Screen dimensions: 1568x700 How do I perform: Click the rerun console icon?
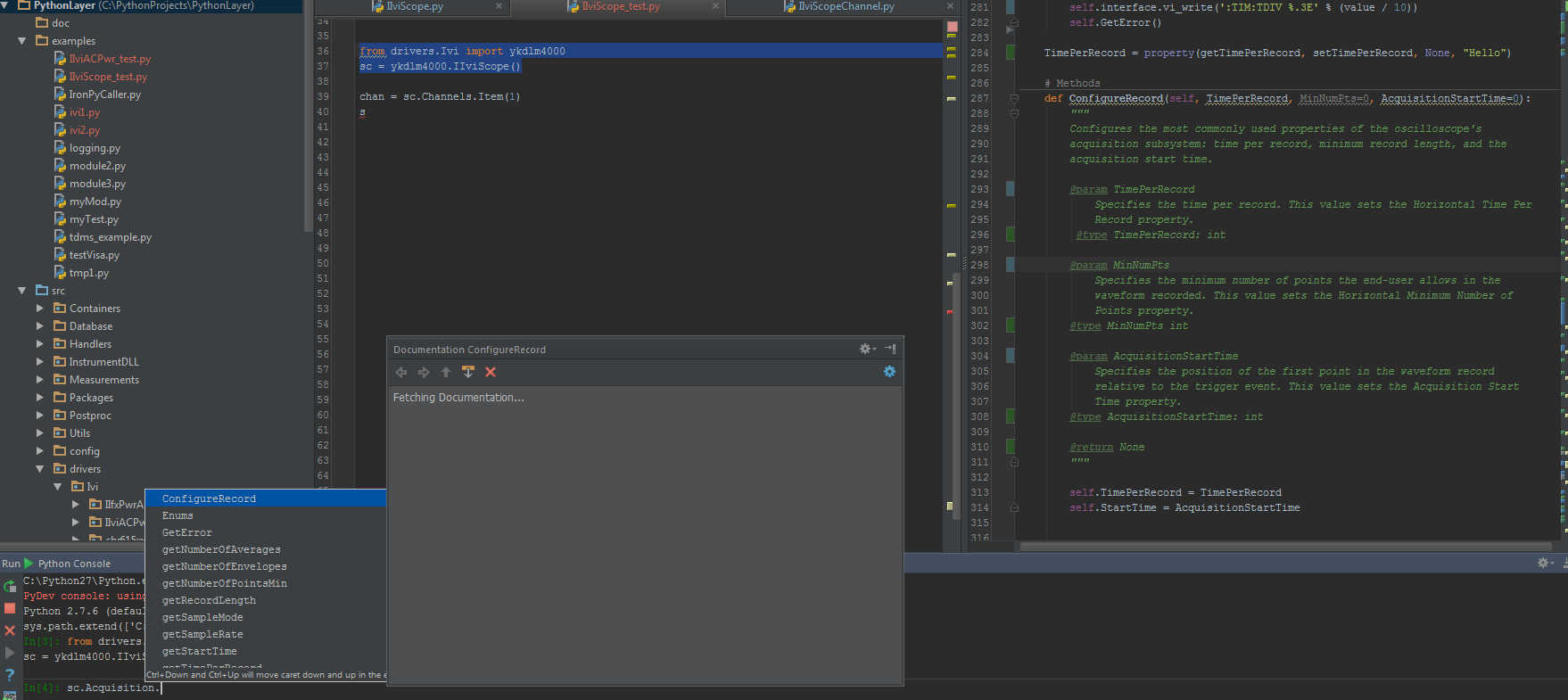10,587
